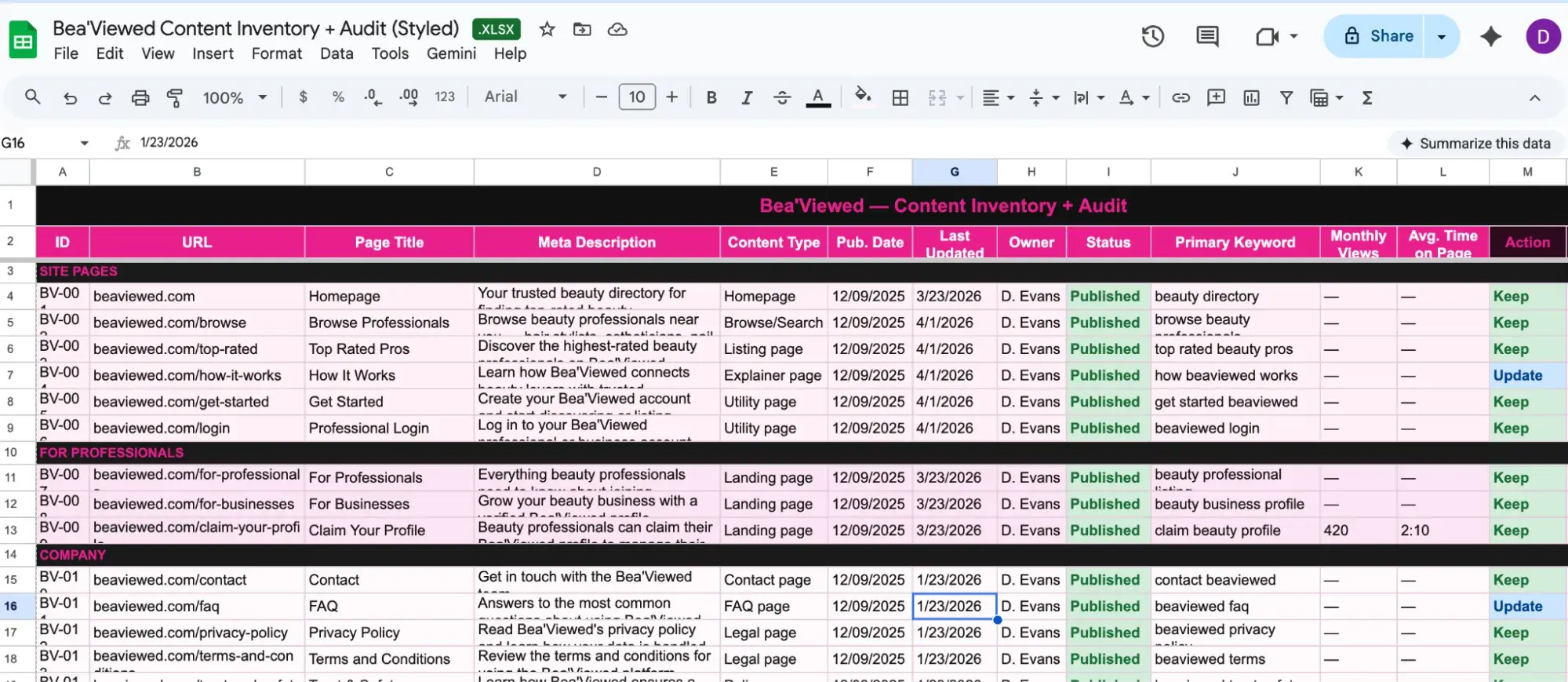Format as currency with dollar icon
The width and height of the screenshot is (1568, 682).
[303, 97]
